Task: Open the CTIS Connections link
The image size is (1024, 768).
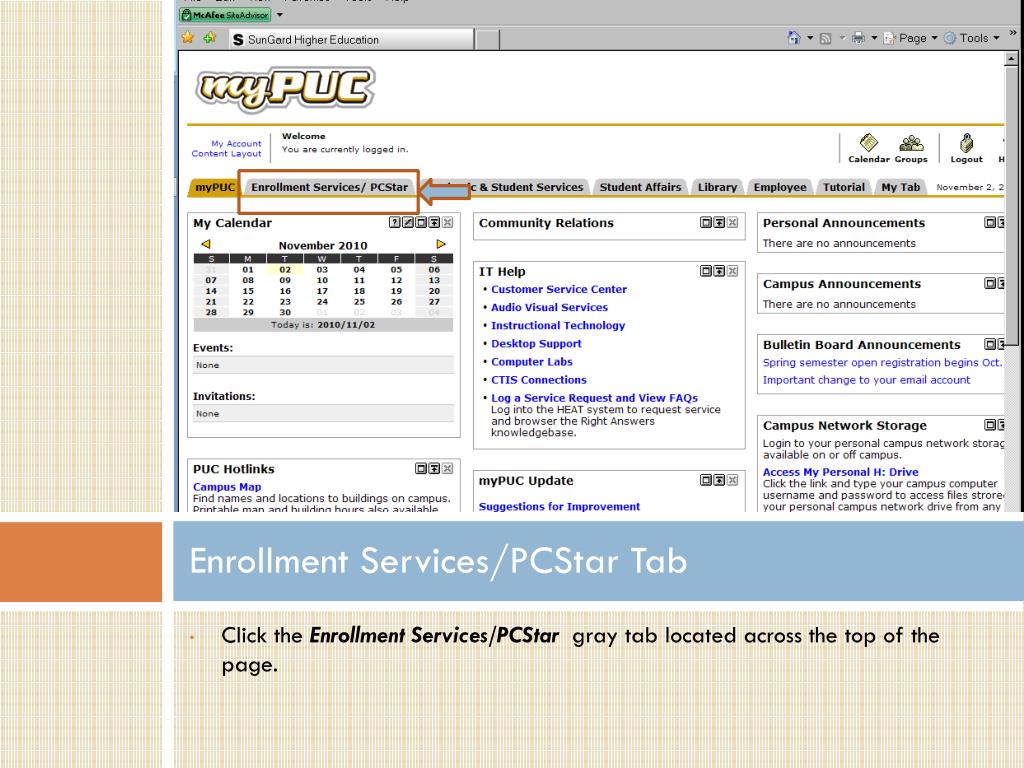Action: point(539,379)
